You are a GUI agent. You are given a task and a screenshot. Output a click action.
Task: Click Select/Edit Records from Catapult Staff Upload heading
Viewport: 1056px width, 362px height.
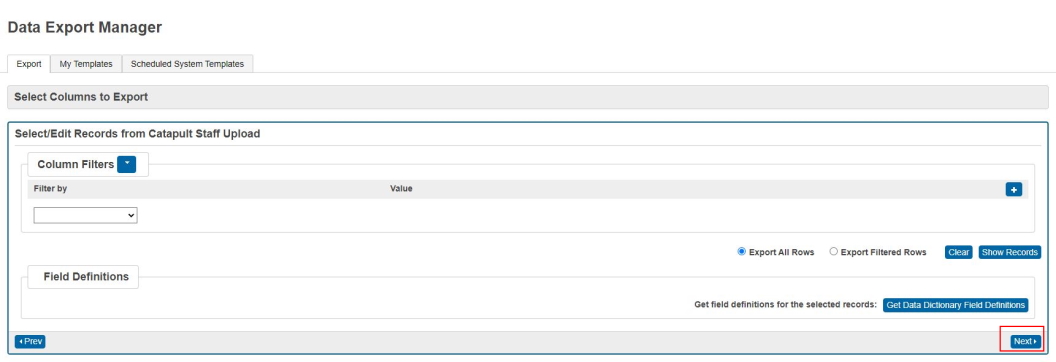click(x=137, y=134)
